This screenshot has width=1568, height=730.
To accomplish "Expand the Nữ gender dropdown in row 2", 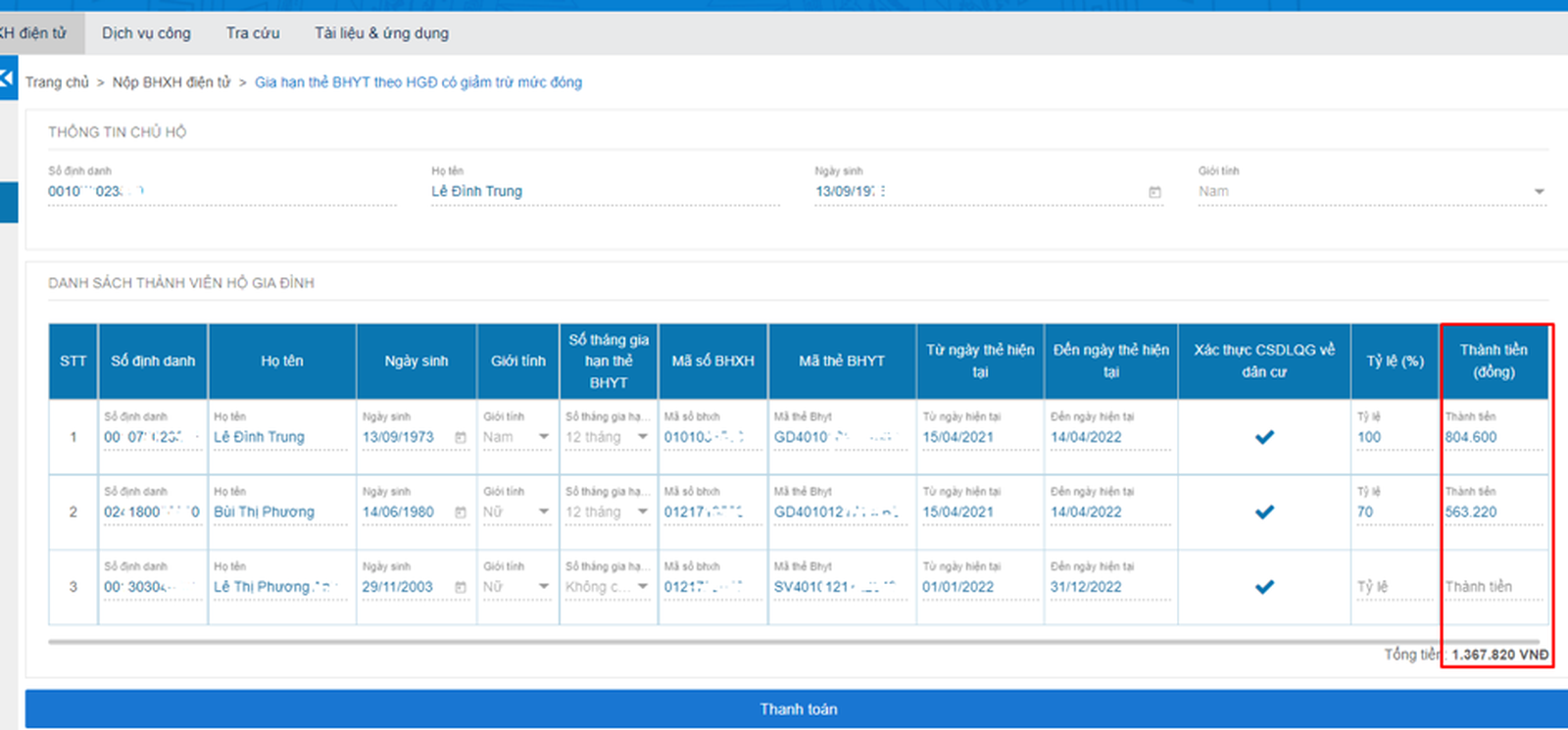I will tap(544, 512).
